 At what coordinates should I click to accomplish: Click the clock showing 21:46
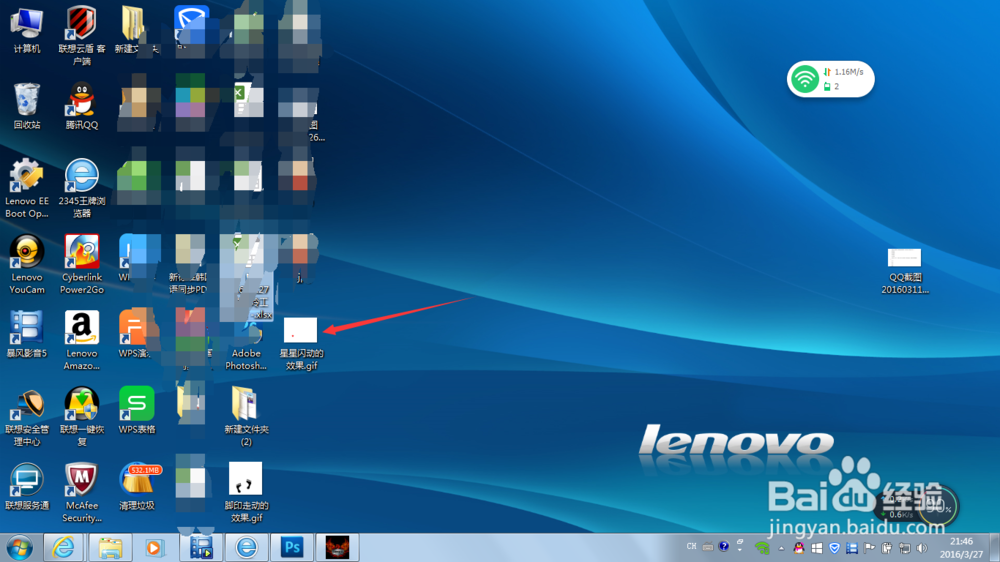click(x=962, y=548)
